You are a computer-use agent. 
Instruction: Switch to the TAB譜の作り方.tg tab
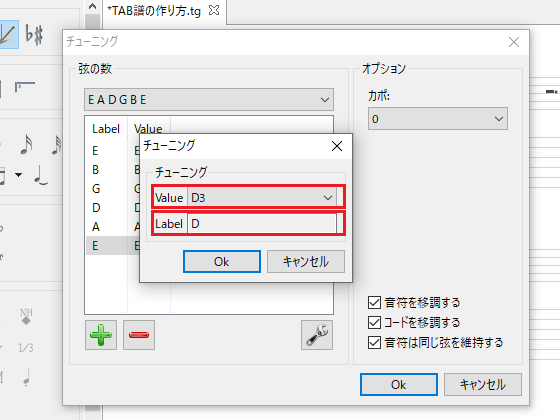(x=154, y=11)
